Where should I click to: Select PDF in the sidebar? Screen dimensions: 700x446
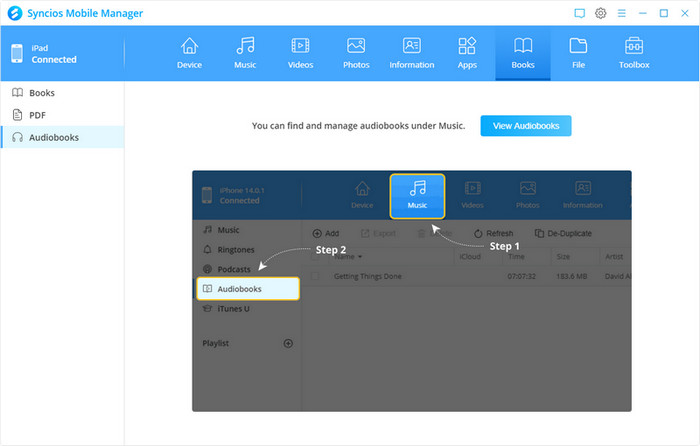(x=62, y=115)
